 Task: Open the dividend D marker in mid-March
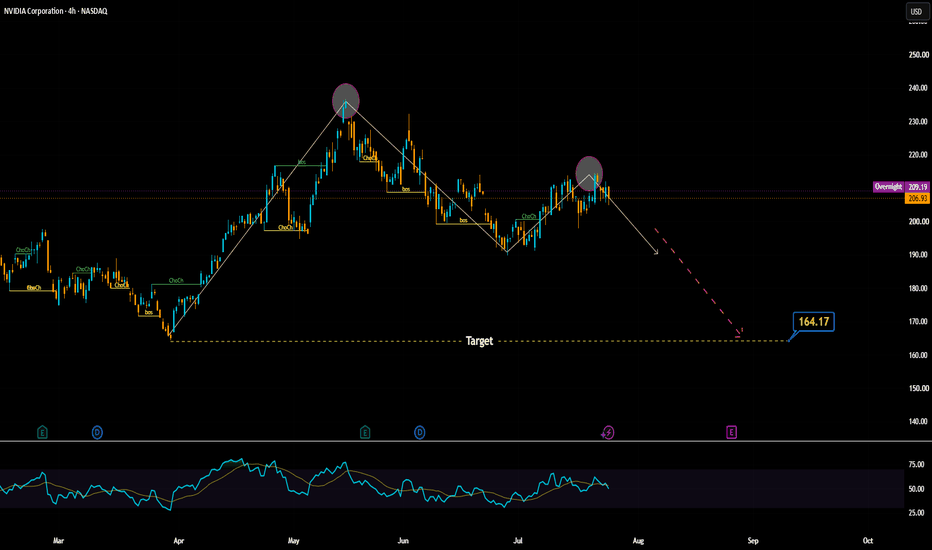[x=97, y=432]
